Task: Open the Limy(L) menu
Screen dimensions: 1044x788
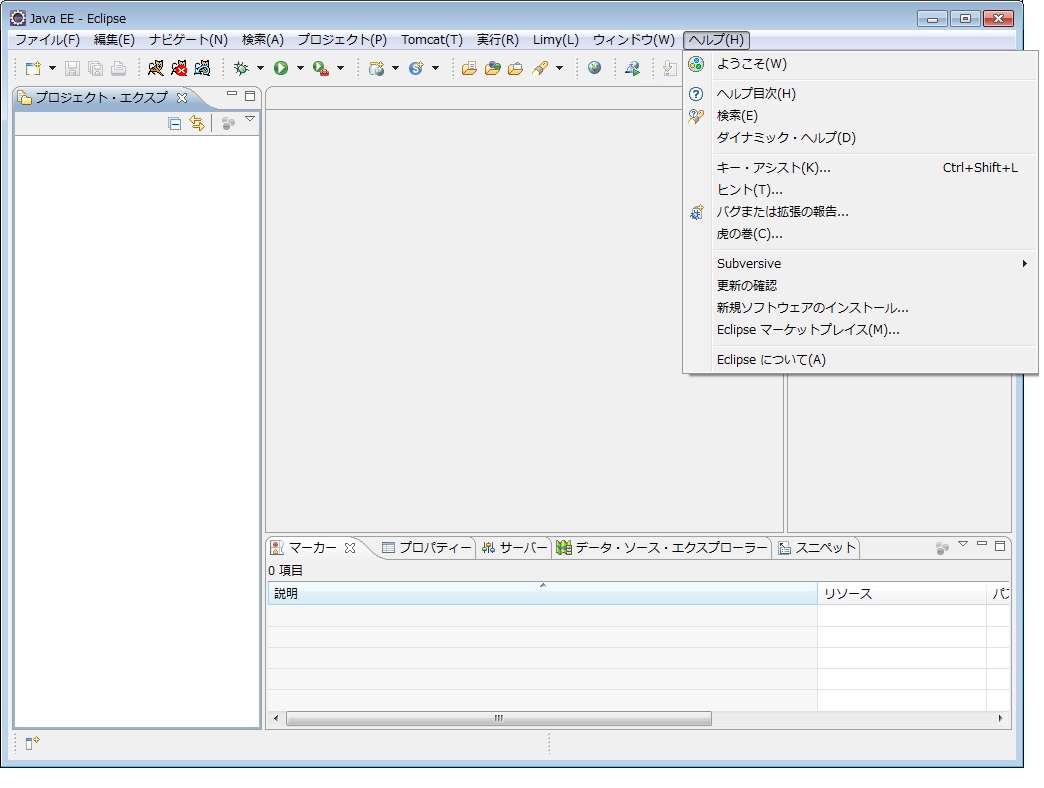Action: pos(555,40)
